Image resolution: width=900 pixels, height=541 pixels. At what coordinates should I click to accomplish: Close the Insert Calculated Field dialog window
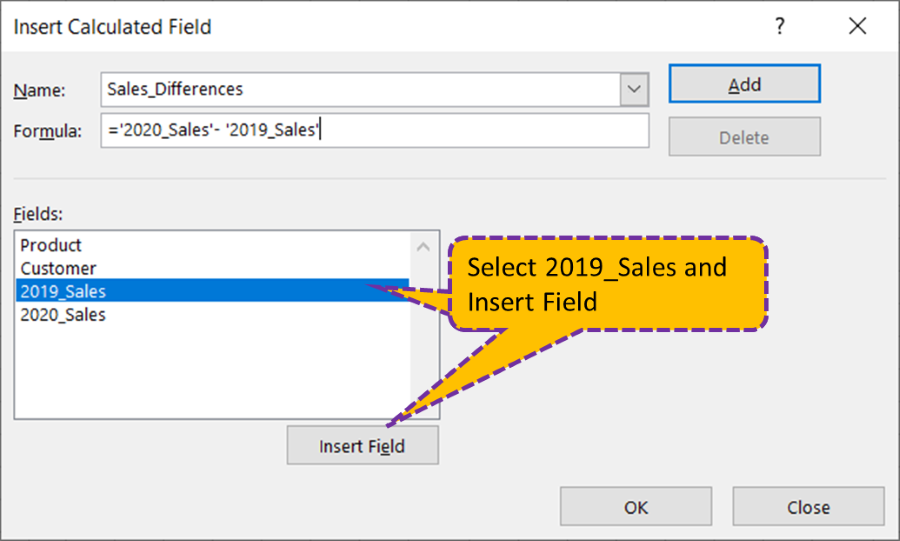(857, 26)
